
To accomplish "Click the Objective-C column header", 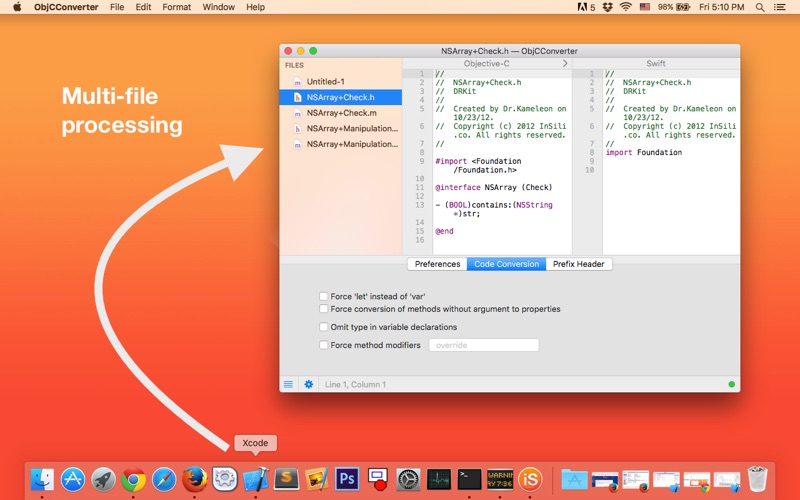I will click(x=486, y=63).
